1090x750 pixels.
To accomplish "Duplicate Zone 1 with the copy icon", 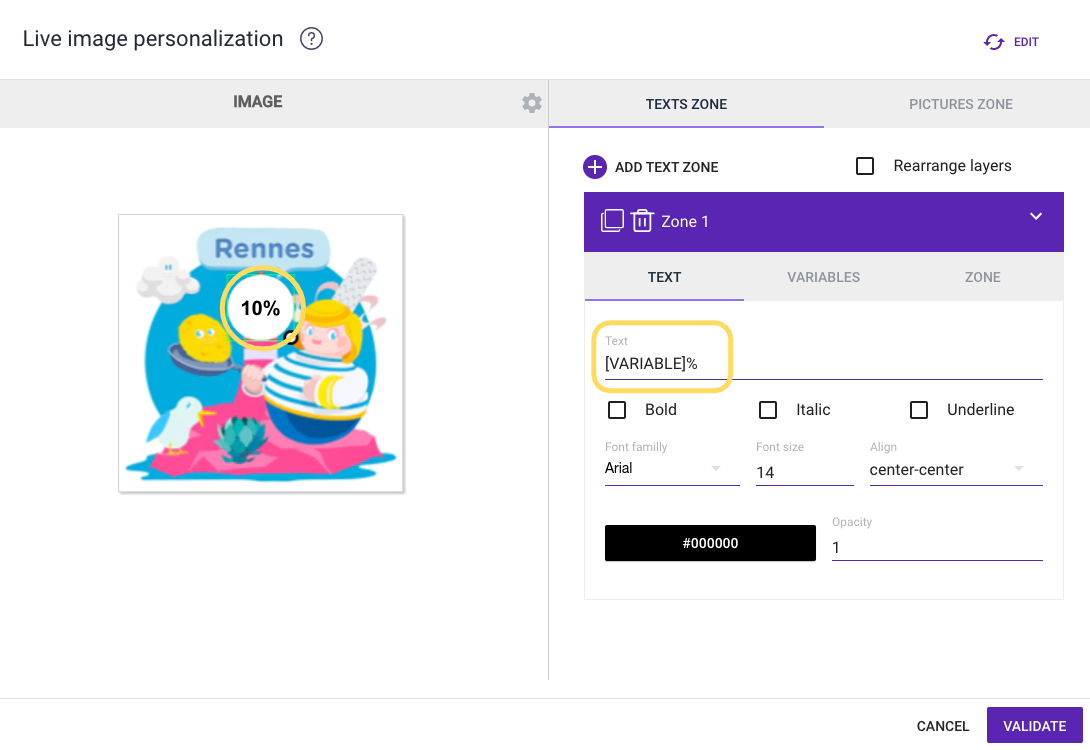I will click(612, 221).
